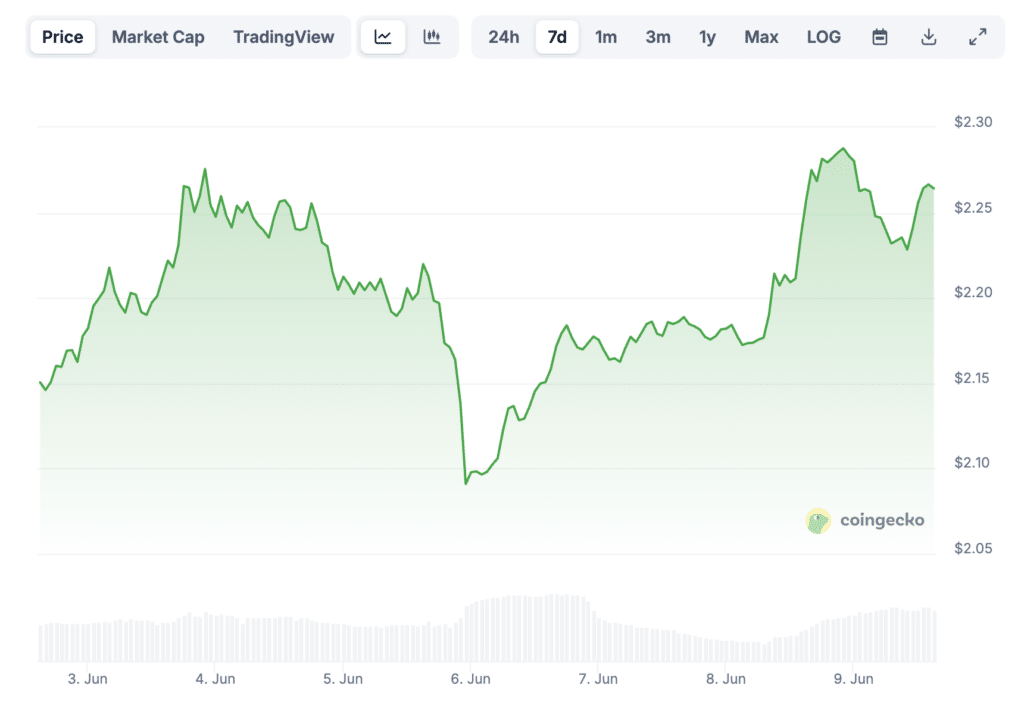Switch to candlestick chart view icon
Image resolution: width=1024 pixels, height=704 pixels.
tap(432, 37)
